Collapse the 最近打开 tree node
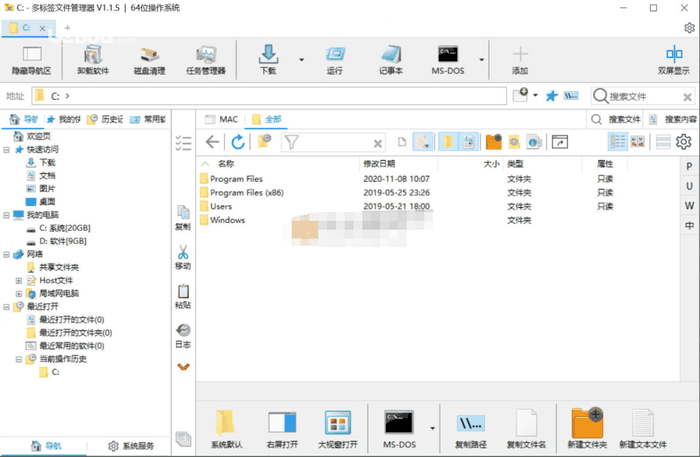The height and width of the screenshot is (457, 700). [6, 307]
